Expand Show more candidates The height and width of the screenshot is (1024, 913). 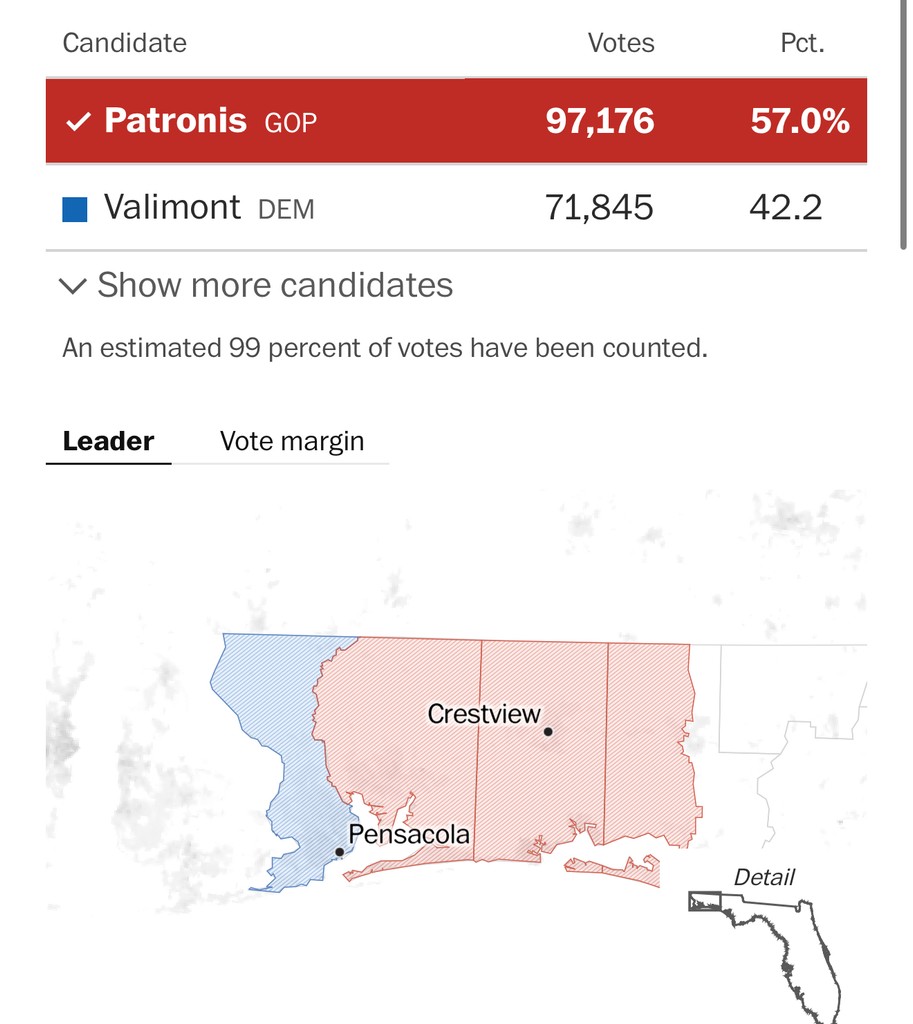(257, 286)
